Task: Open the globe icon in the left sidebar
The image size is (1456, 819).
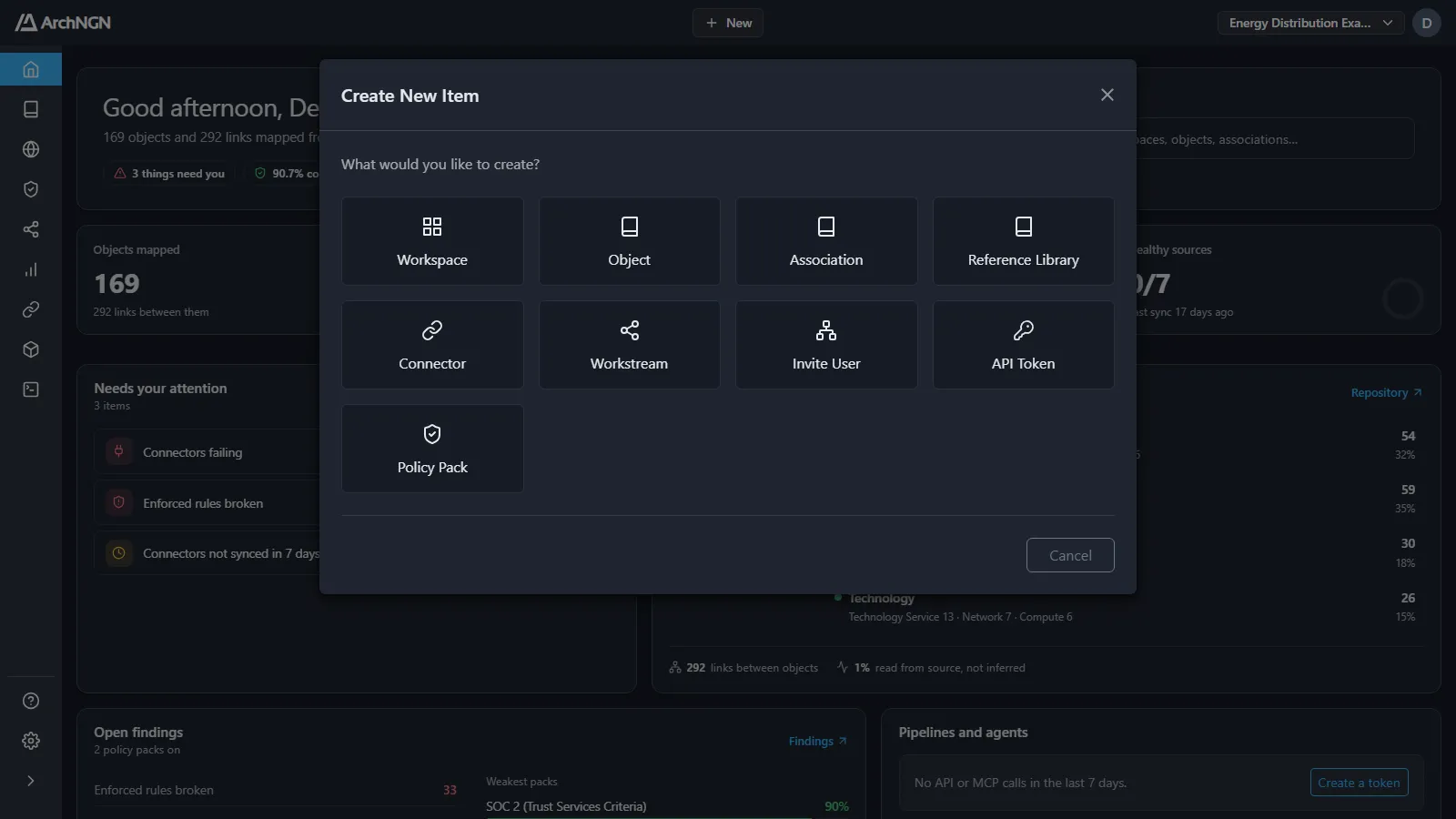Action: pos(31,149)
